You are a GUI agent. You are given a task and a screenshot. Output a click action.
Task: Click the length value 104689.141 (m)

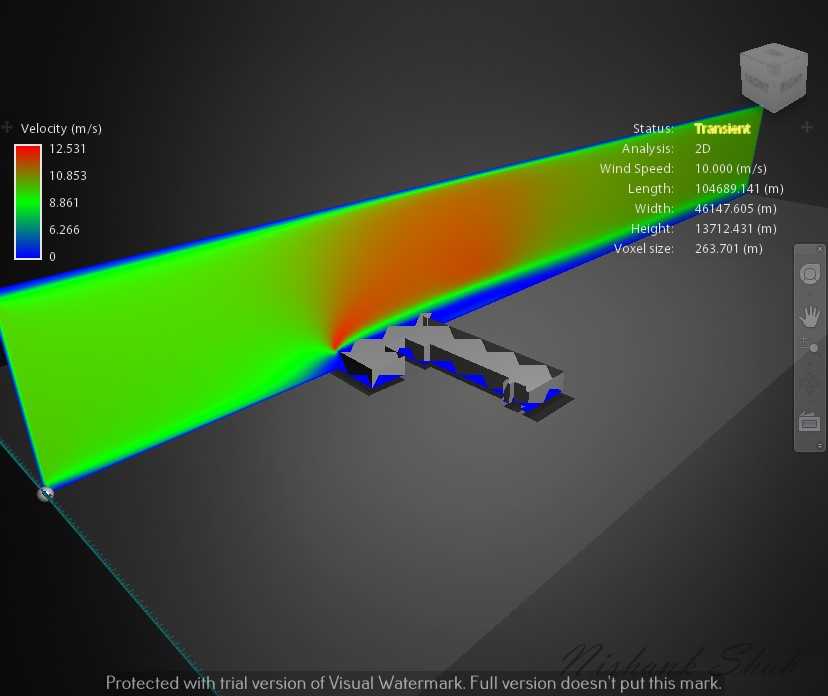[739, 189]
